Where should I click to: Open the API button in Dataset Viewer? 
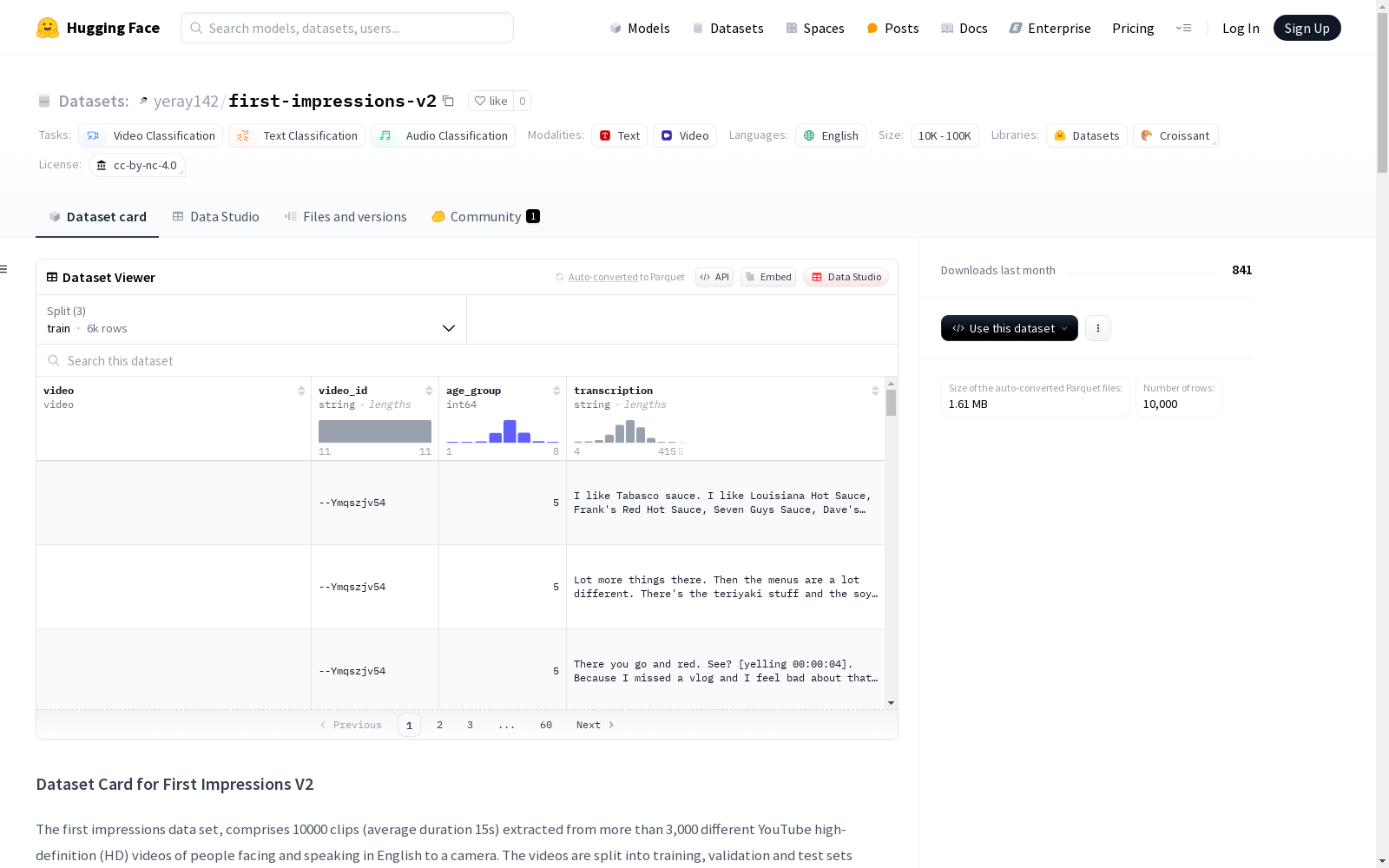(x=714, y=277)
